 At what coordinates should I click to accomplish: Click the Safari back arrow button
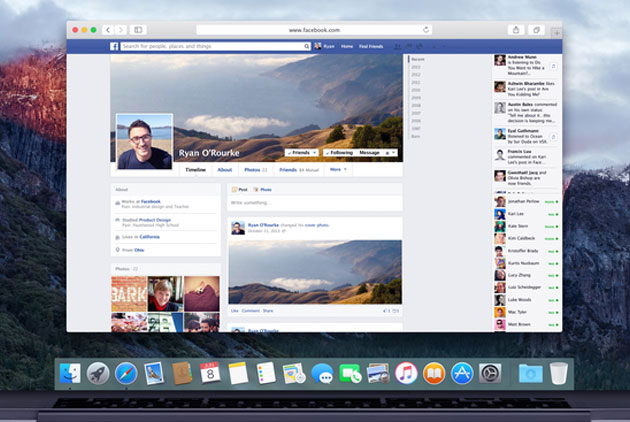(108, 30)
